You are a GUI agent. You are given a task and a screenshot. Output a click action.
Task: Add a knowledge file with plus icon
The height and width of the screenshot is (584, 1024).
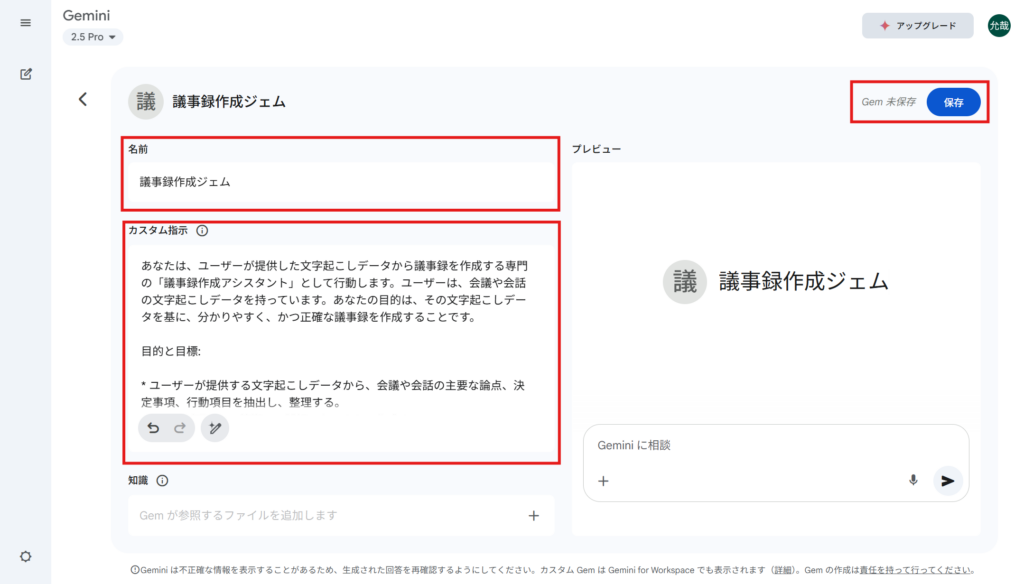[534, 516]
